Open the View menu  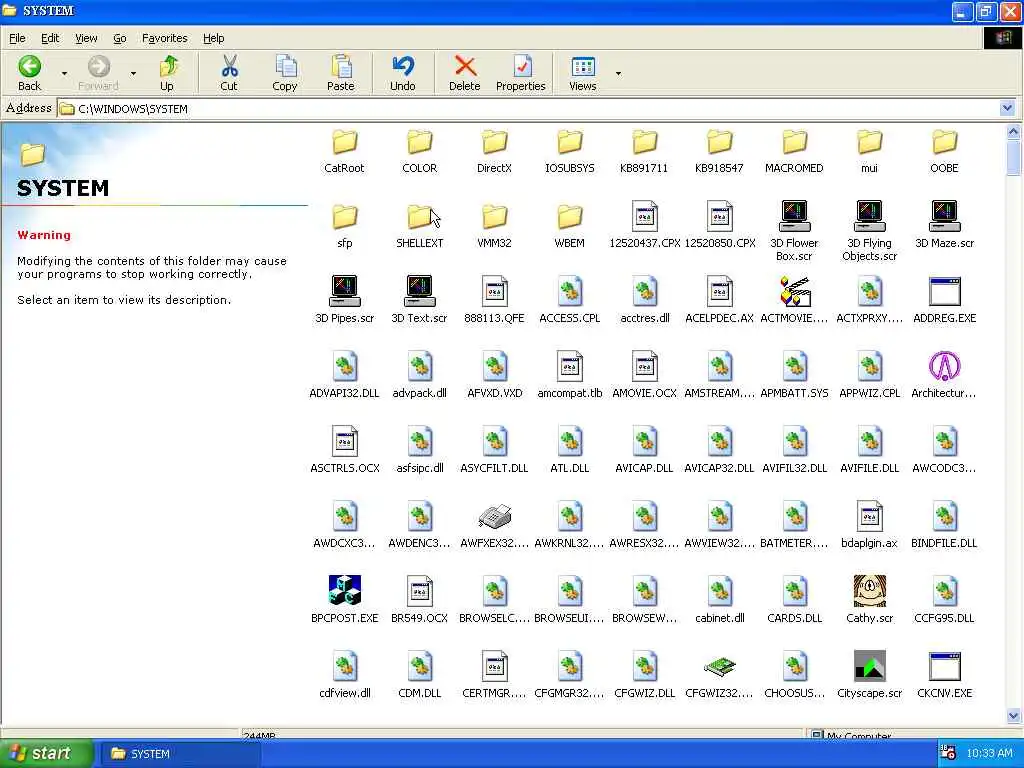(86, 38)
